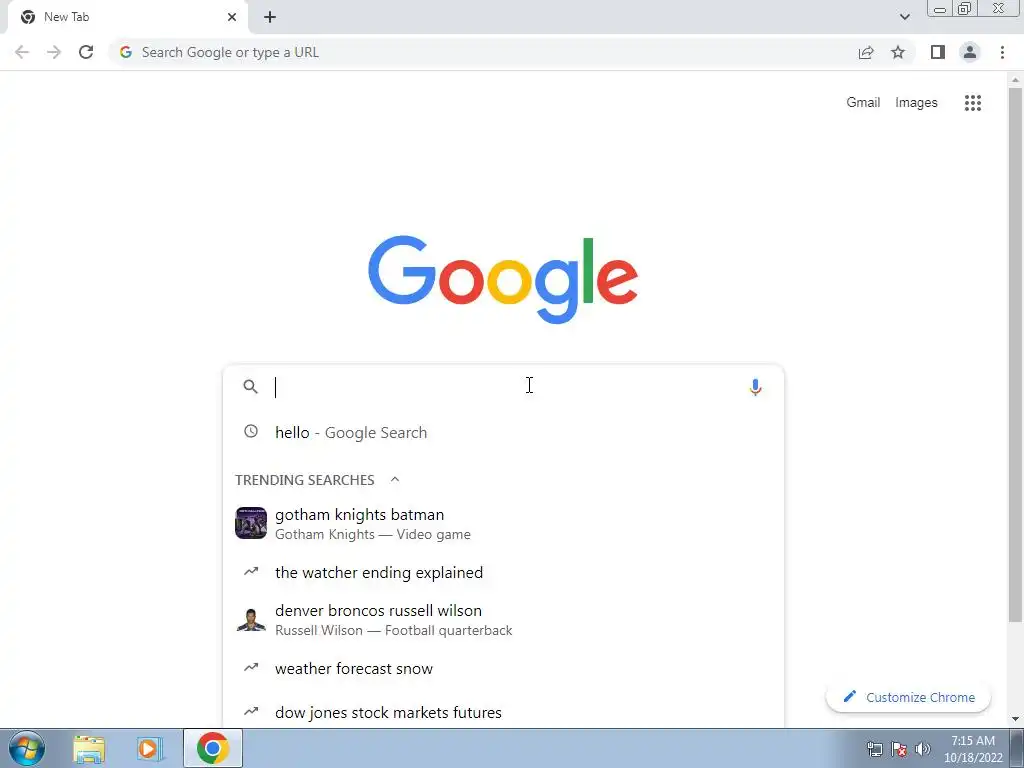The image size is (1024, 768).
Task: Collapse the Trending Searches section
Action: point(394,479)
